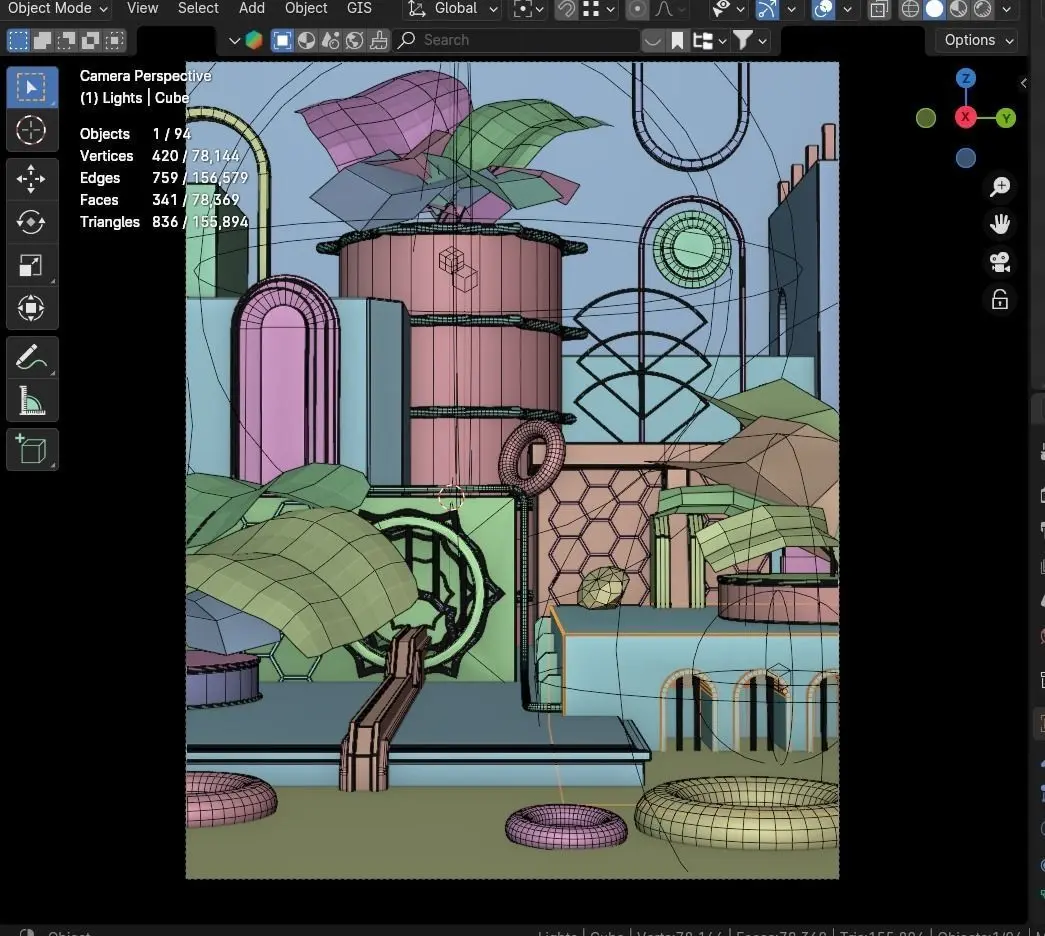
Task: Select the Move tool
Action: pos(31,179)
